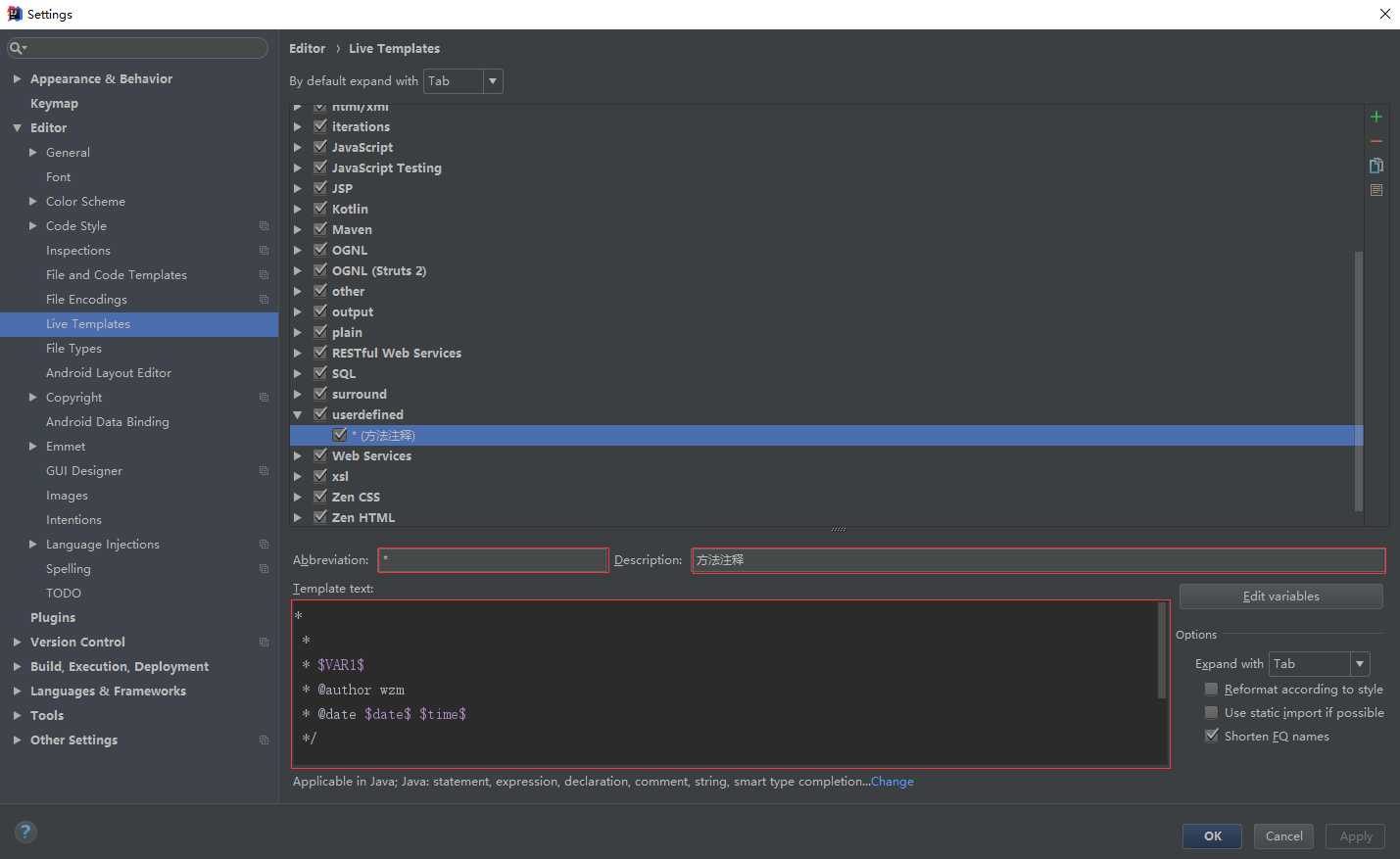Collapse the Editor settings section
The image size is (1400, 859).
tap(17, 128)
